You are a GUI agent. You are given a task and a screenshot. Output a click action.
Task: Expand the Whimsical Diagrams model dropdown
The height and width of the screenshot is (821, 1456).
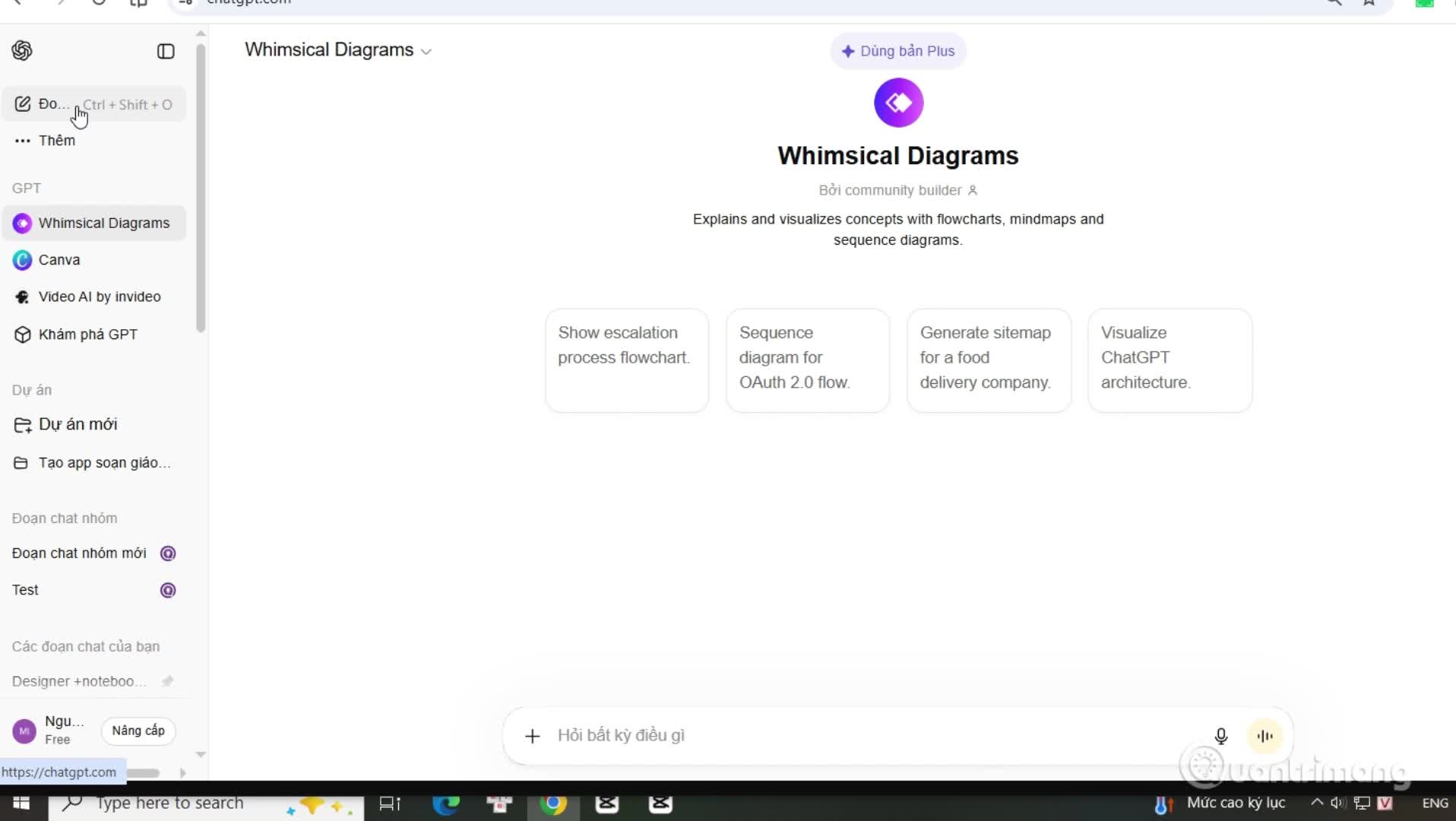338,50
